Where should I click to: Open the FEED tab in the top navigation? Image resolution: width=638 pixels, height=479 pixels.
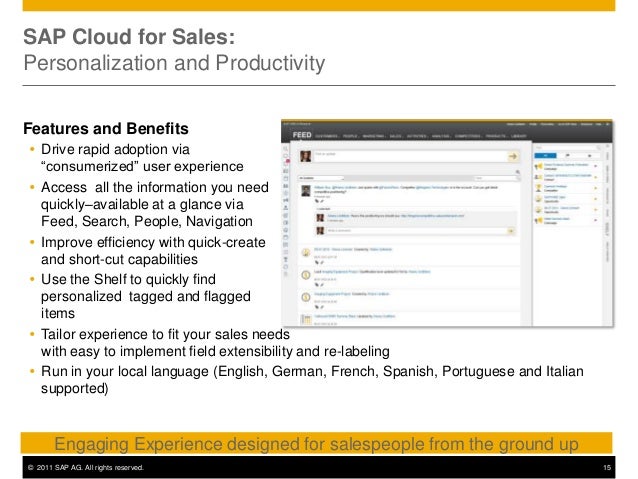click(x=302, y=135)
